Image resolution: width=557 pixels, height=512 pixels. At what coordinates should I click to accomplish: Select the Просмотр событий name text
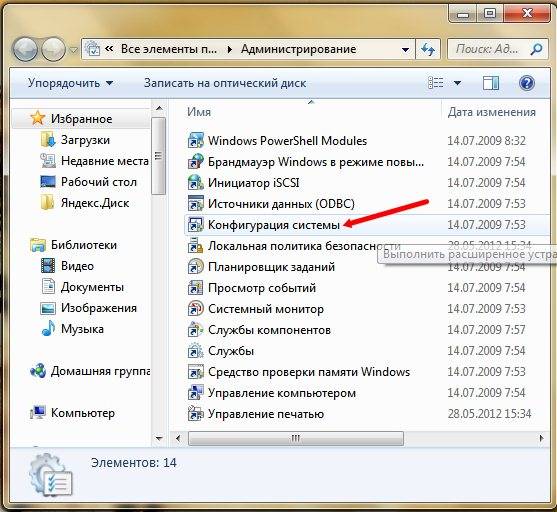262,288
